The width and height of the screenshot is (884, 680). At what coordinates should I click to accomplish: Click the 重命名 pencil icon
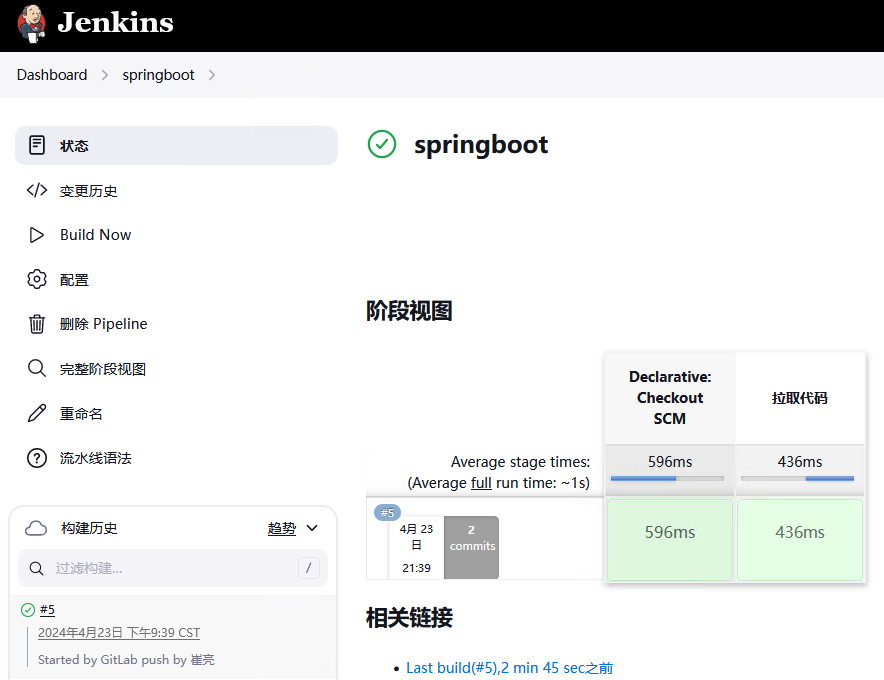pyautogui.click(x=37, y=413)
